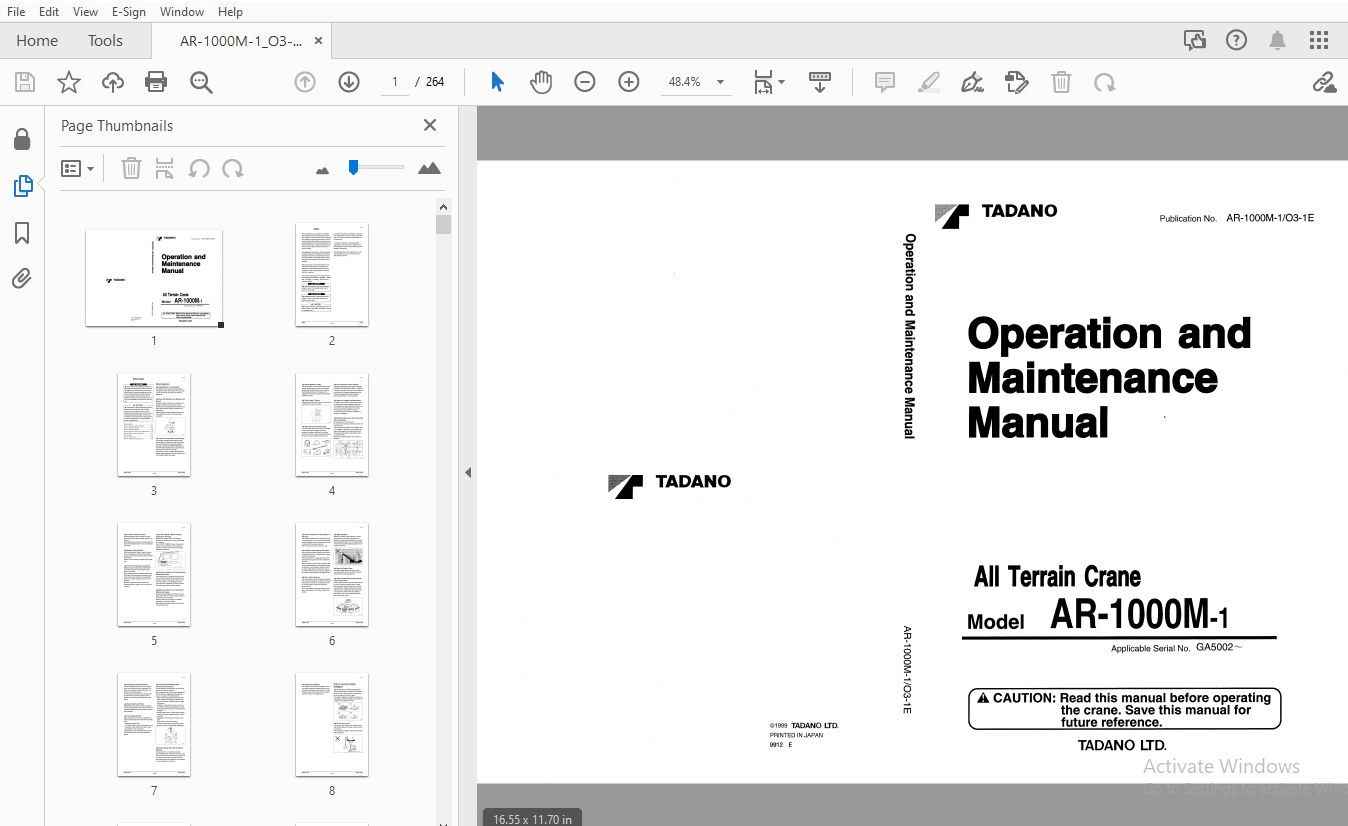Screen dimensions: 1348x826
Task: Enlarge thumbnail size large mountain icon
Action: click(x=430, y=168)
